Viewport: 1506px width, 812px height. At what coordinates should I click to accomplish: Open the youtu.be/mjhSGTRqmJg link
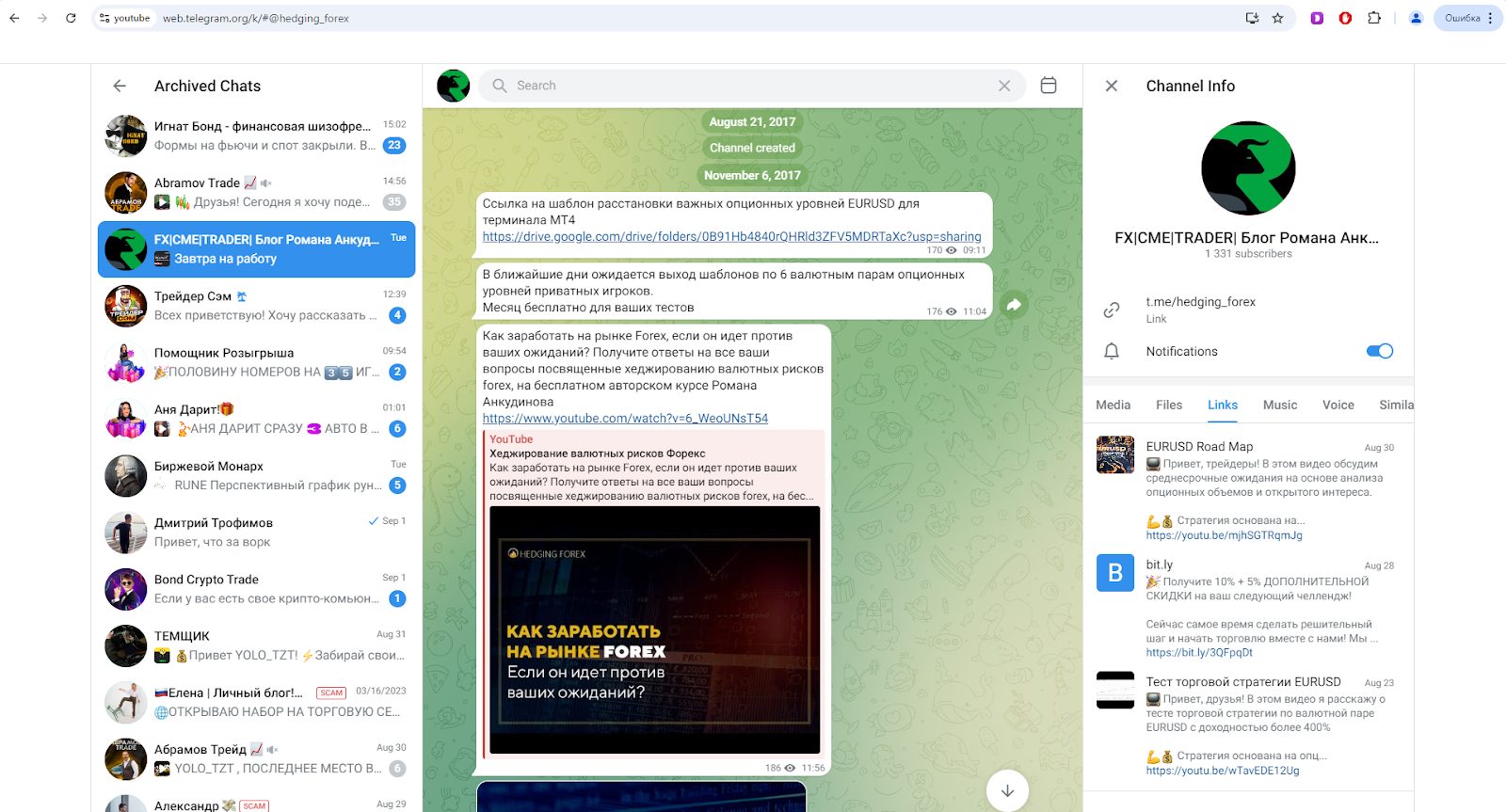click(x=1224, y=535)
